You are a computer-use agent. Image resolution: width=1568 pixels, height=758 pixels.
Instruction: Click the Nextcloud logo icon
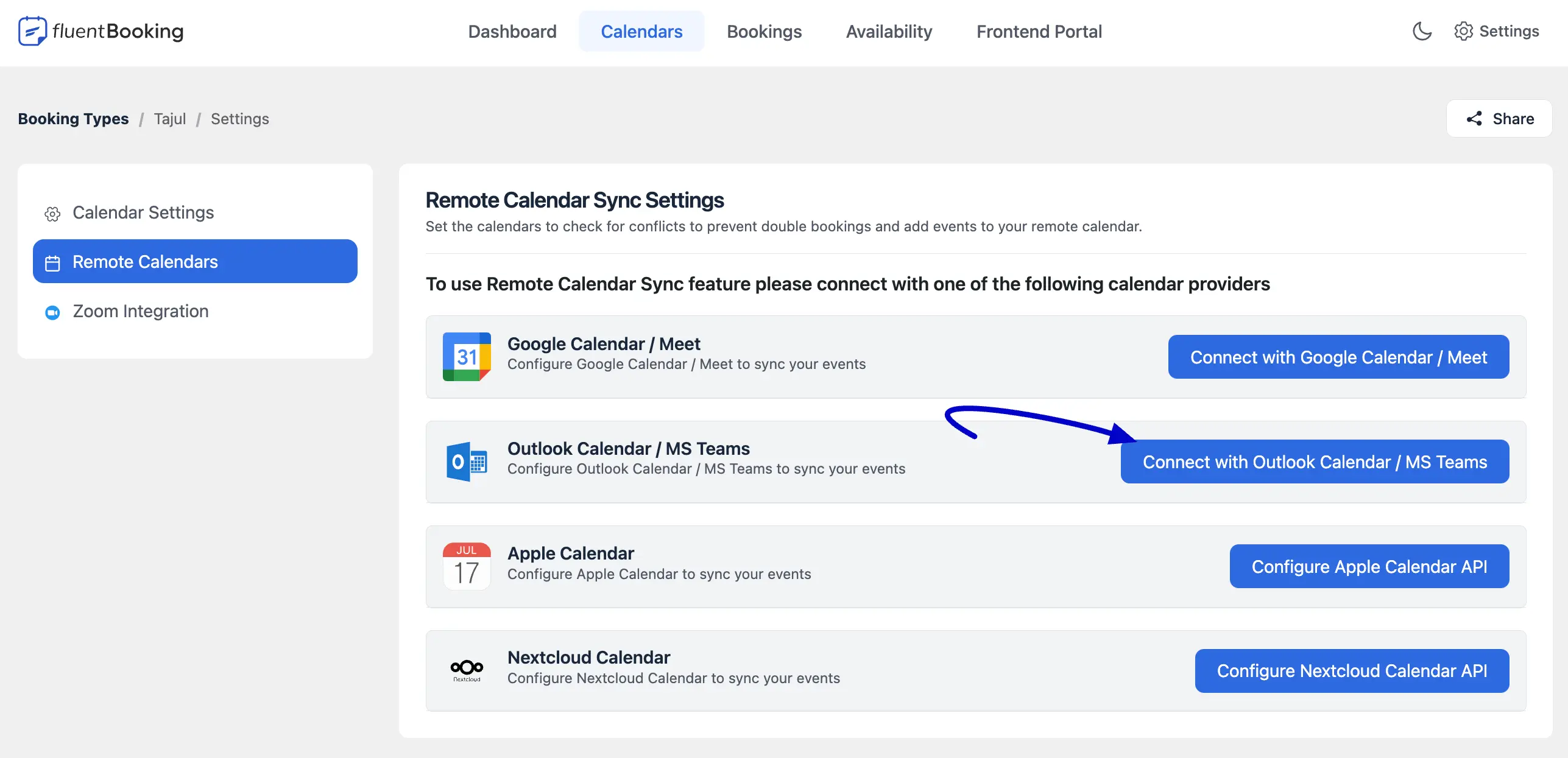467,670
